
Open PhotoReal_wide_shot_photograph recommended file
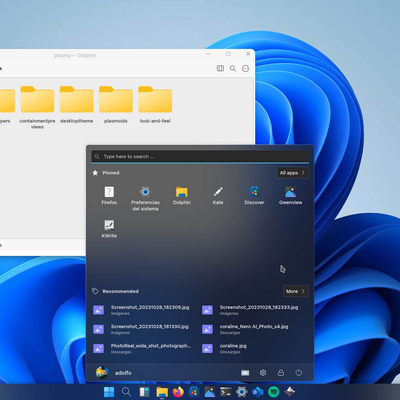coord(142,349)
